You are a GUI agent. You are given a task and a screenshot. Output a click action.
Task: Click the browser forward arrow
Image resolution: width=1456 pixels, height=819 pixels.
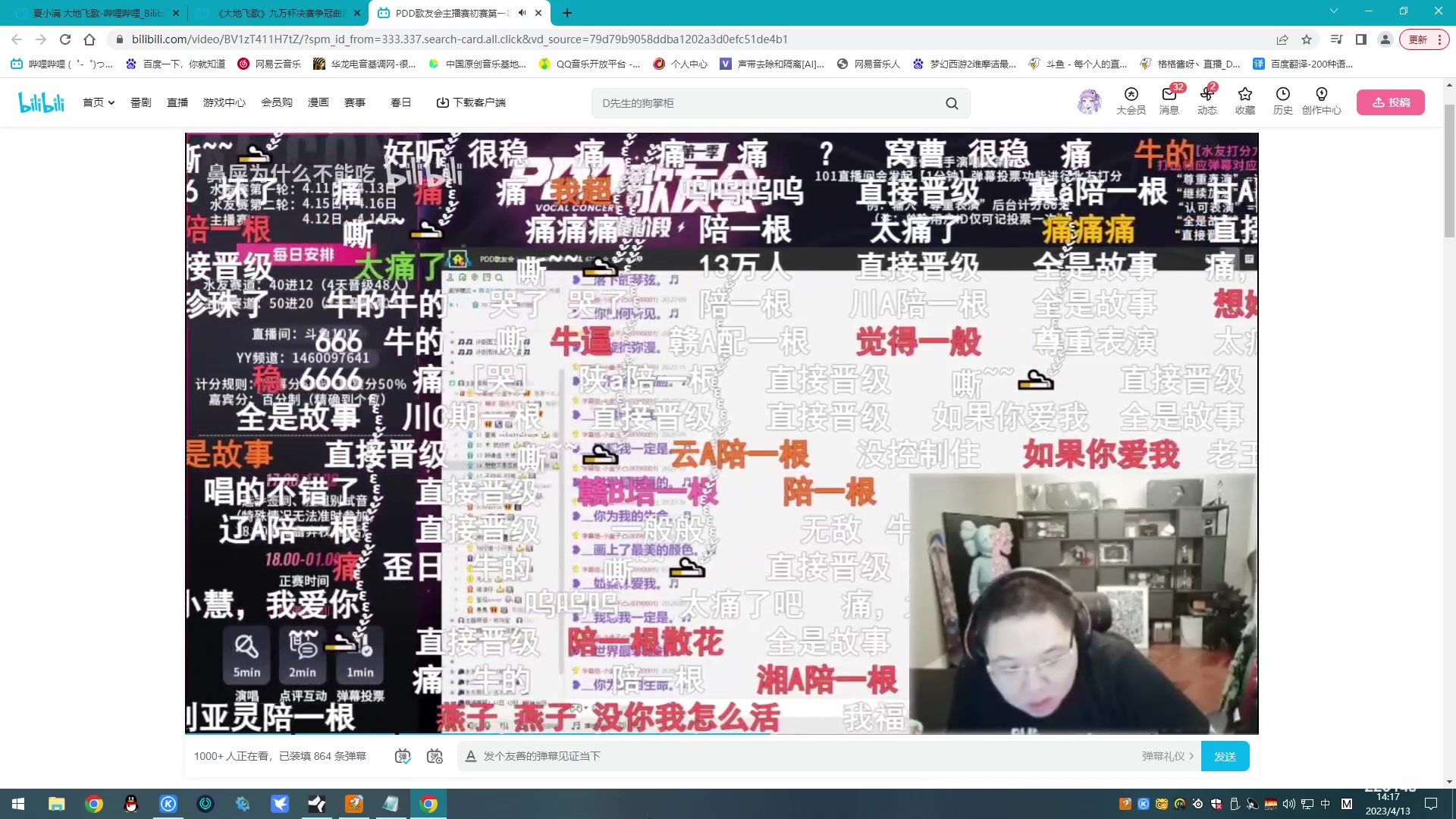click(41, 39)
